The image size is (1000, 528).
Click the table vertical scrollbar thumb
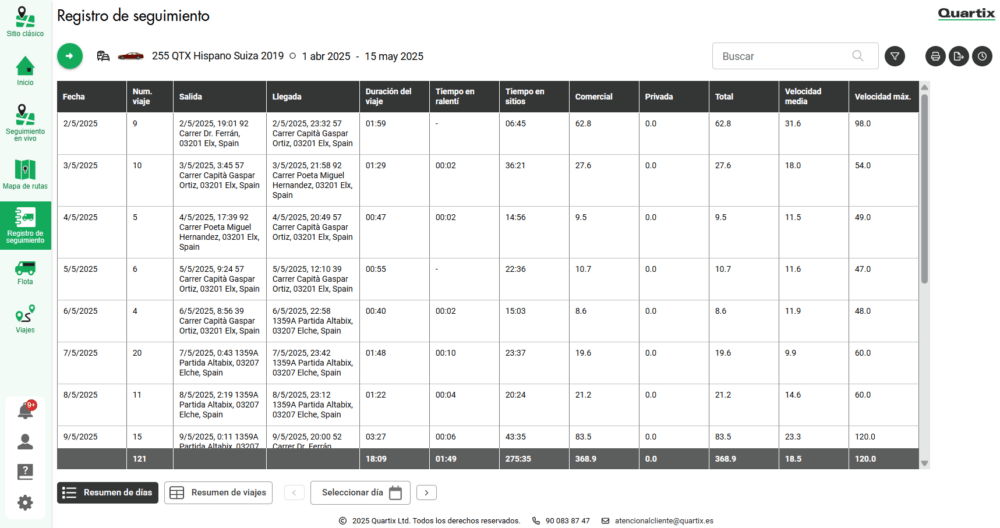[x=924, y=188]
